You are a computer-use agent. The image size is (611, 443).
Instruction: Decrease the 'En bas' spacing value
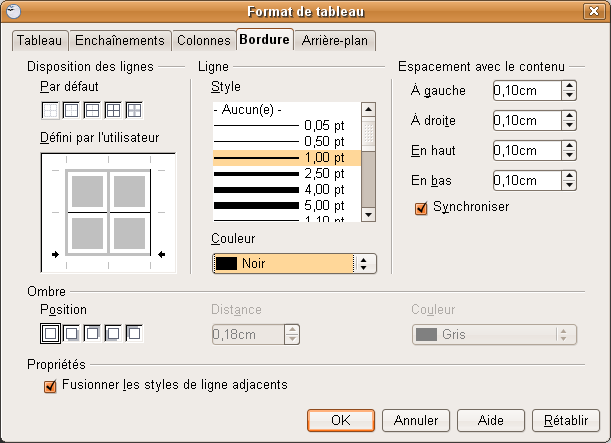coord(569,186)
